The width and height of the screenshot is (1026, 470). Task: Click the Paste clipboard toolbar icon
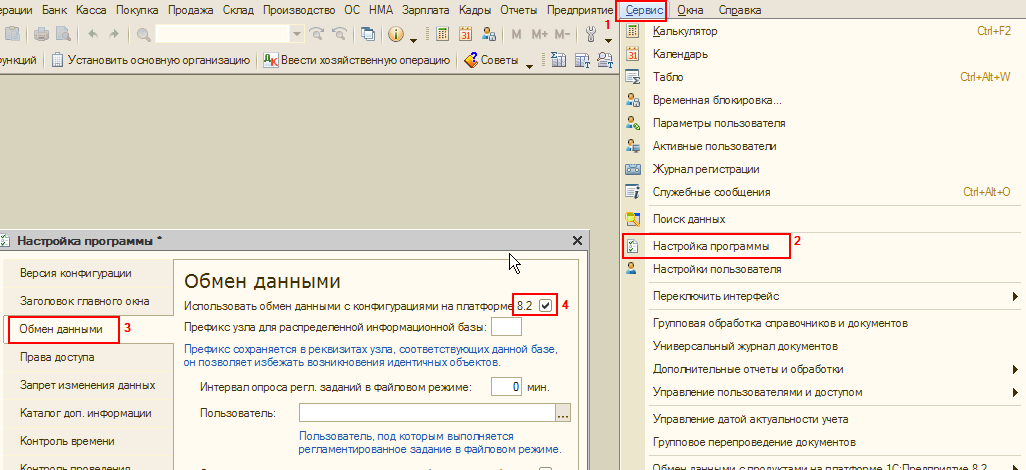(x=12, y=34)
